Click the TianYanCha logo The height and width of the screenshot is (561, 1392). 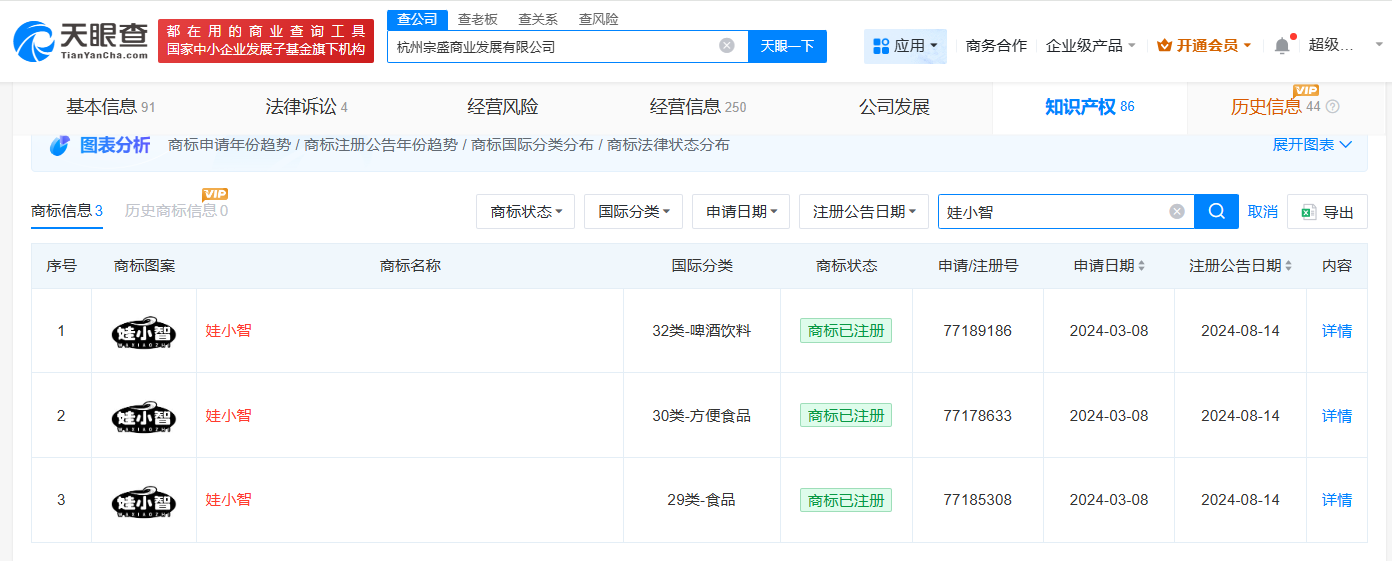pos(80,41)
